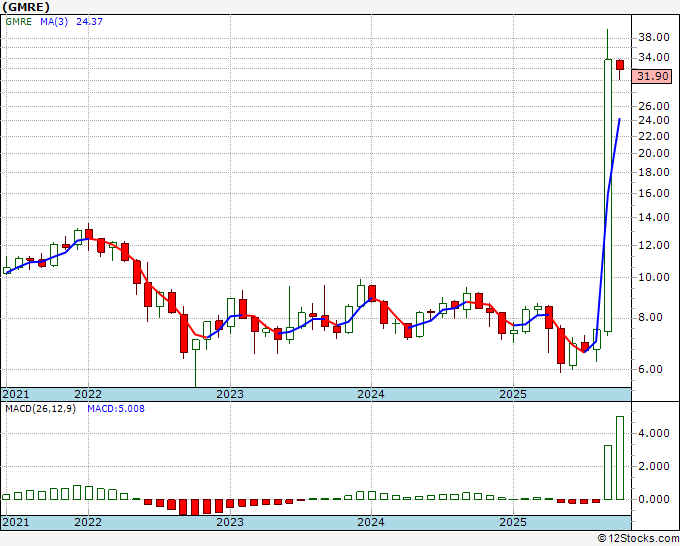Click 2022 on the MACD timeline
680x546 pixels.
88,522
